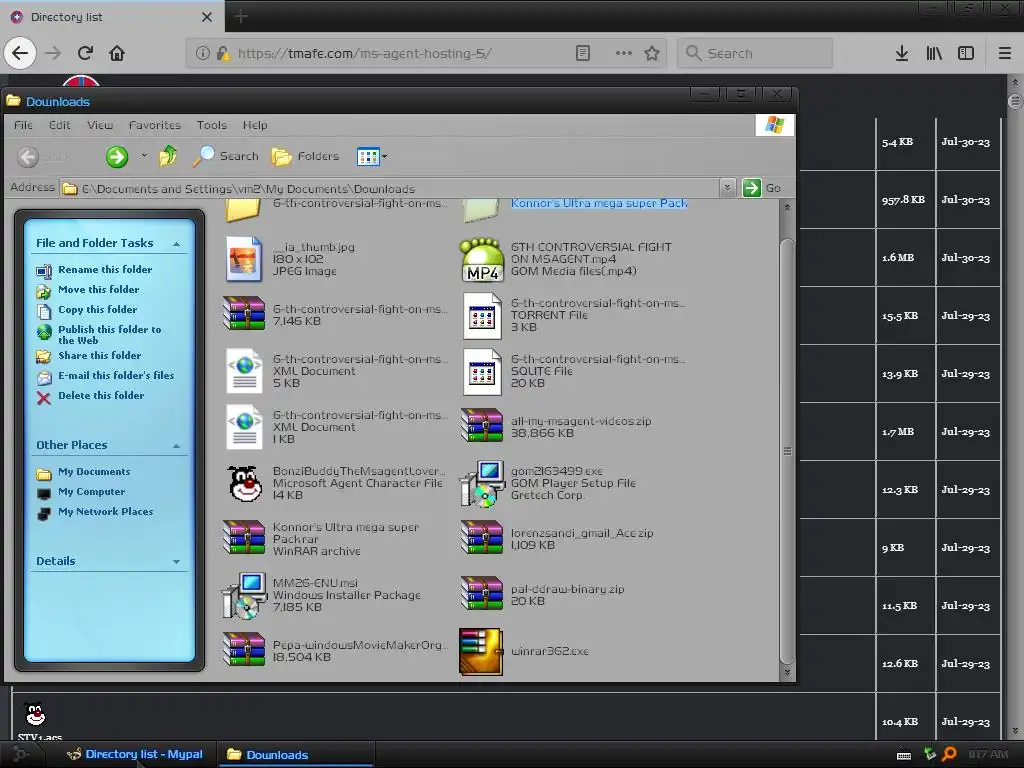Toggle Reader view icon in address bar
Viewport: 1024px width, 768px height.
583,54
